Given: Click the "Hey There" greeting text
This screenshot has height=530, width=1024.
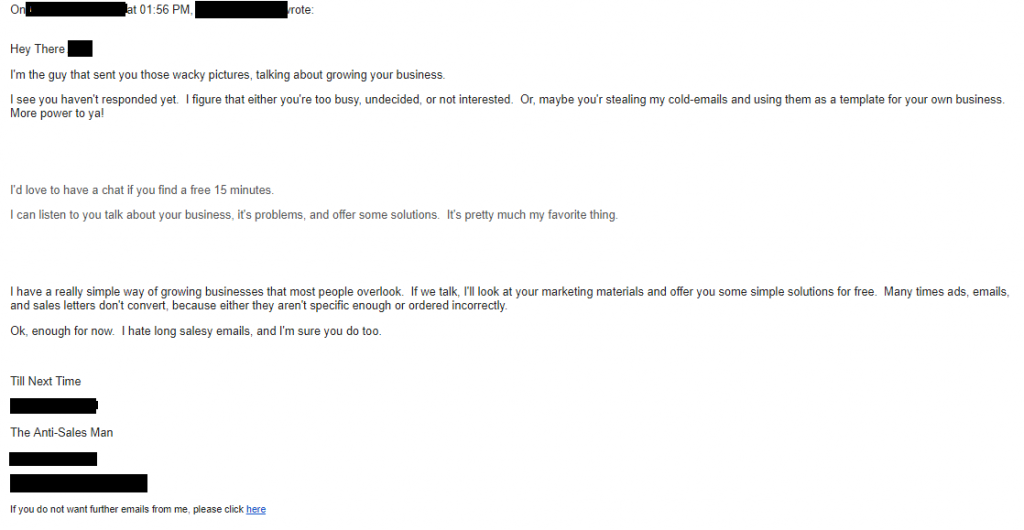Looking at the screenshot, I should [37, 49].
